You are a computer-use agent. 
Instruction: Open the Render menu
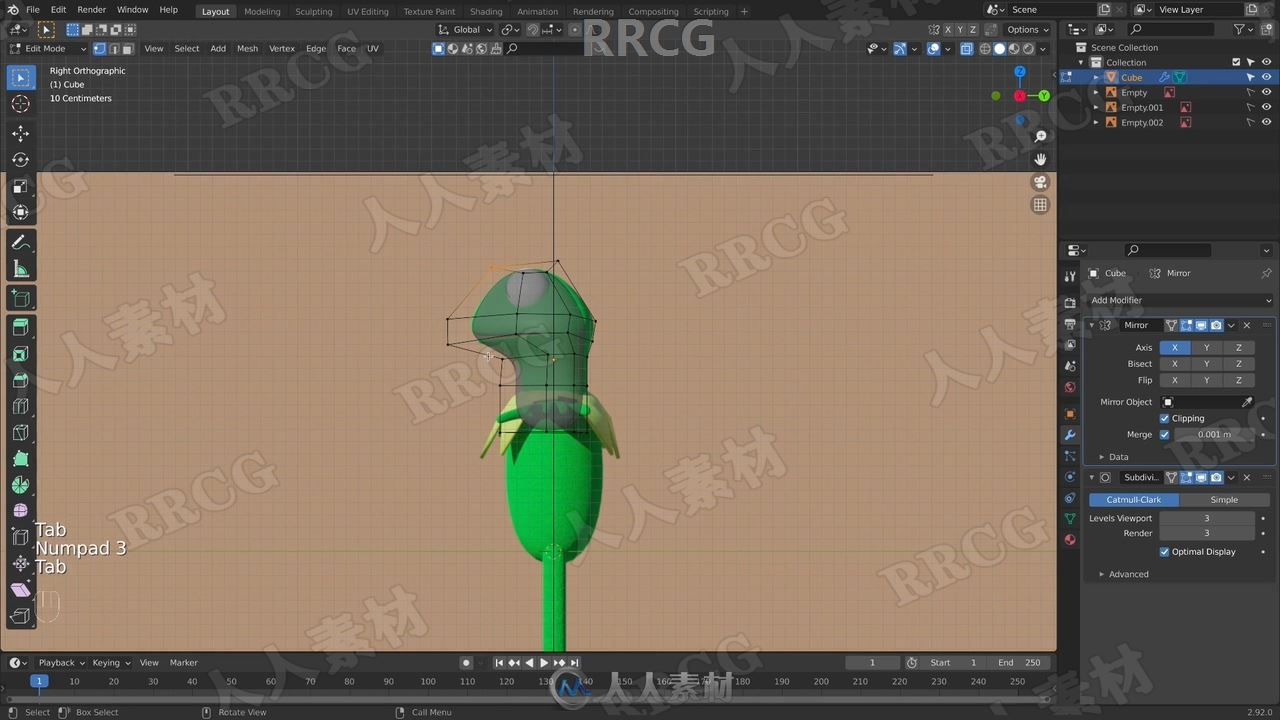[91, 10]
